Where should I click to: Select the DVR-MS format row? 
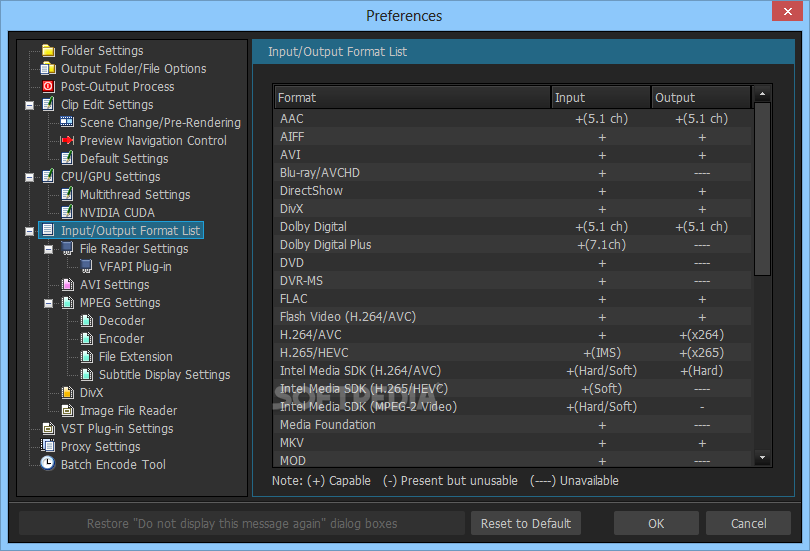click(x=513, y=281)
